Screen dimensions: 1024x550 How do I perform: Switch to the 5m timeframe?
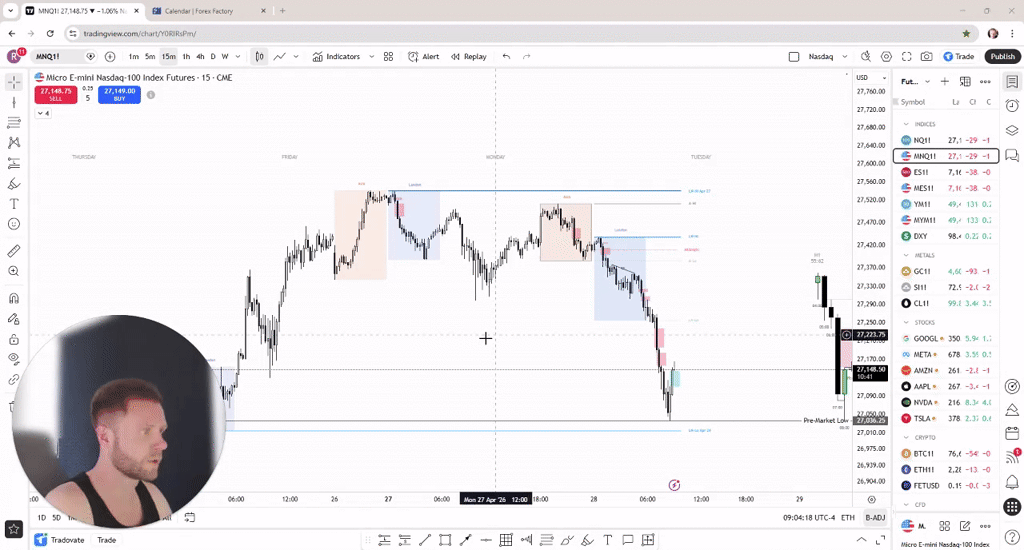(x=150, y=57)
